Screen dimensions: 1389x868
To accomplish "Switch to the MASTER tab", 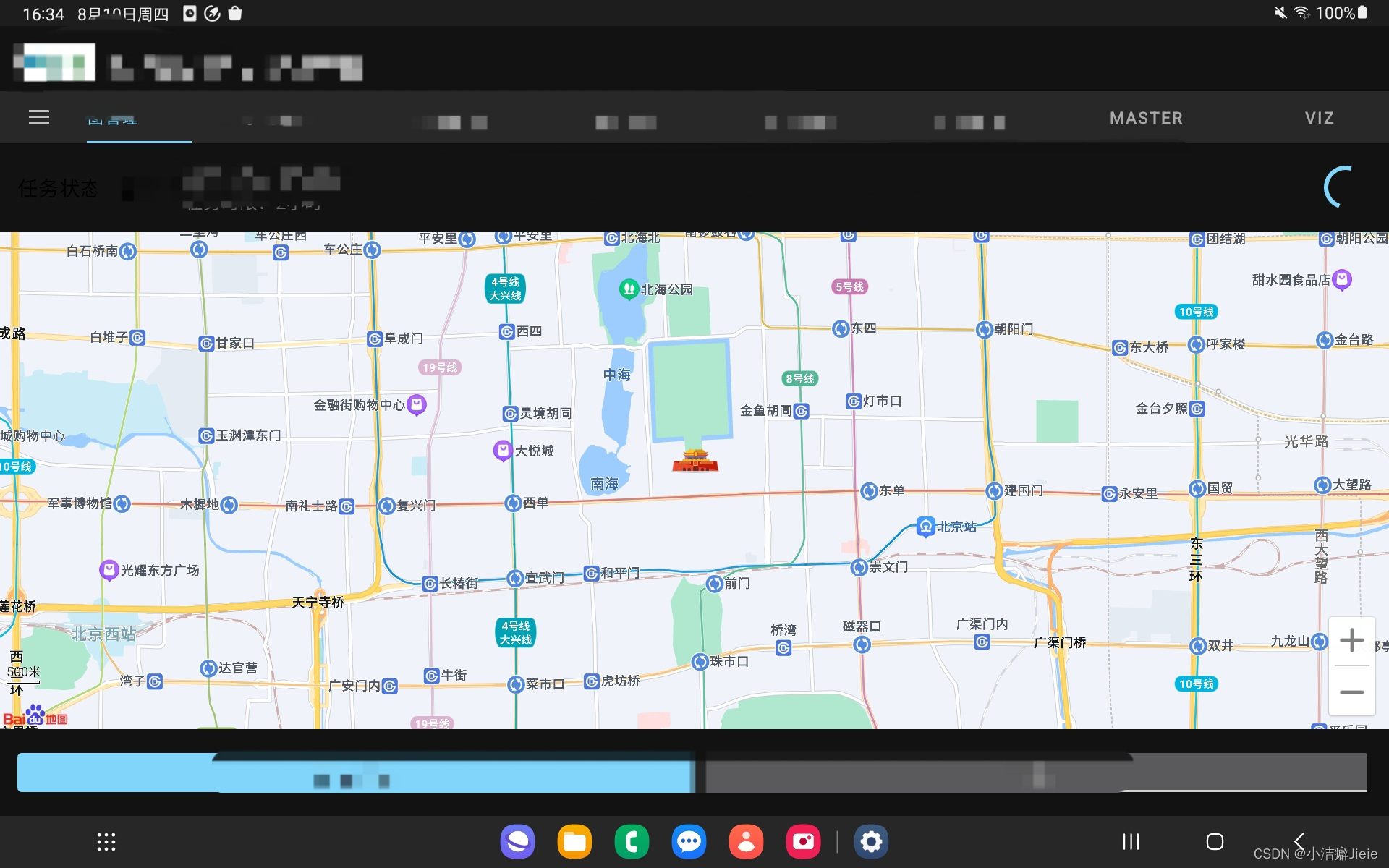I will click(1145, 118).
